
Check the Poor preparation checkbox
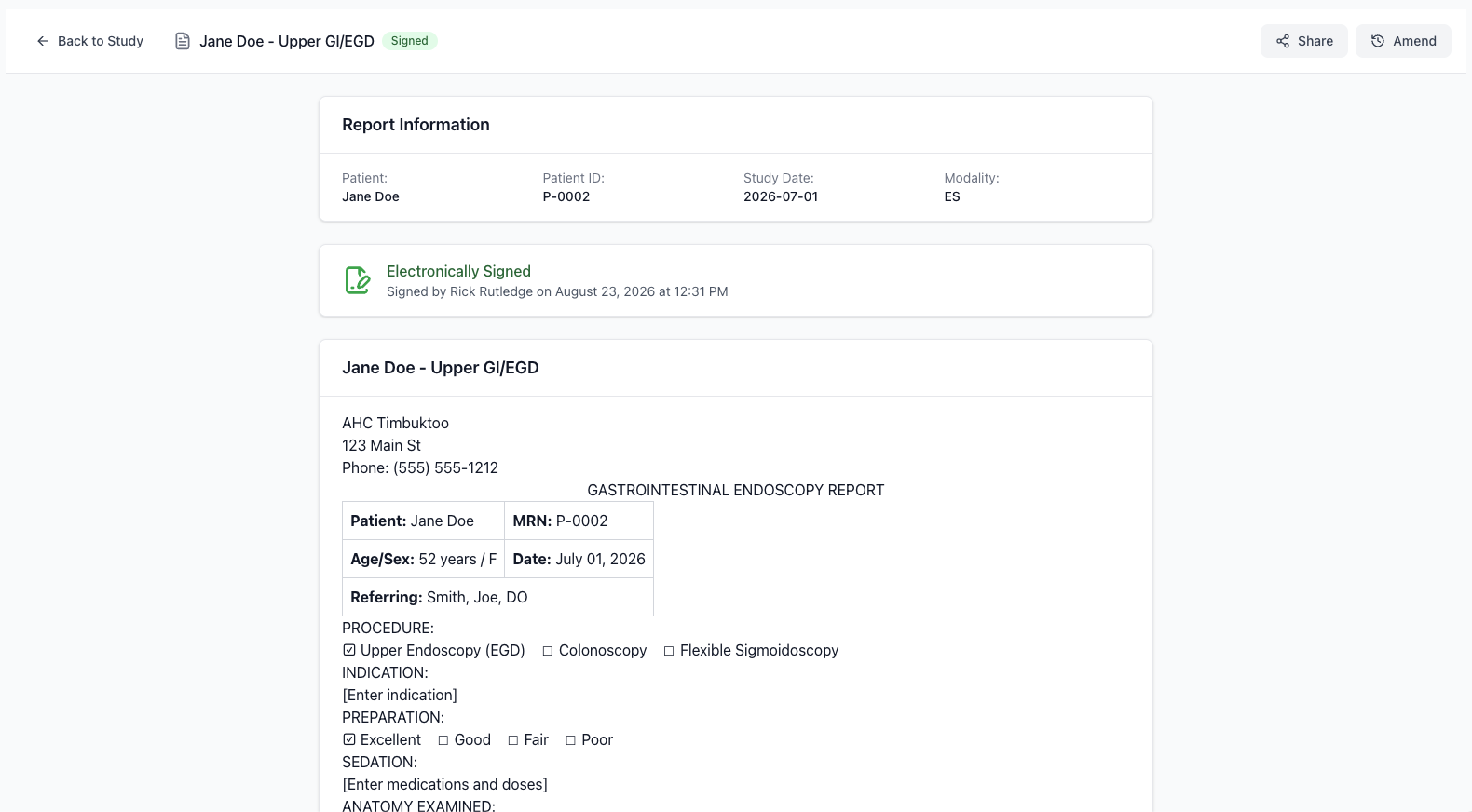point(571,740)
